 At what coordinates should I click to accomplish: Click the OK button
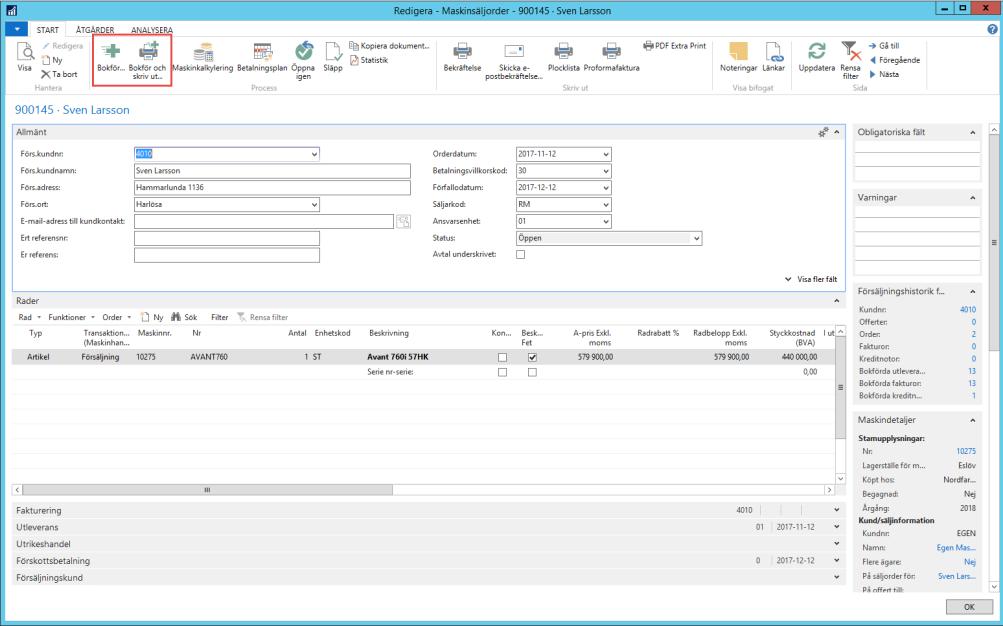click(x=969, y=607)
